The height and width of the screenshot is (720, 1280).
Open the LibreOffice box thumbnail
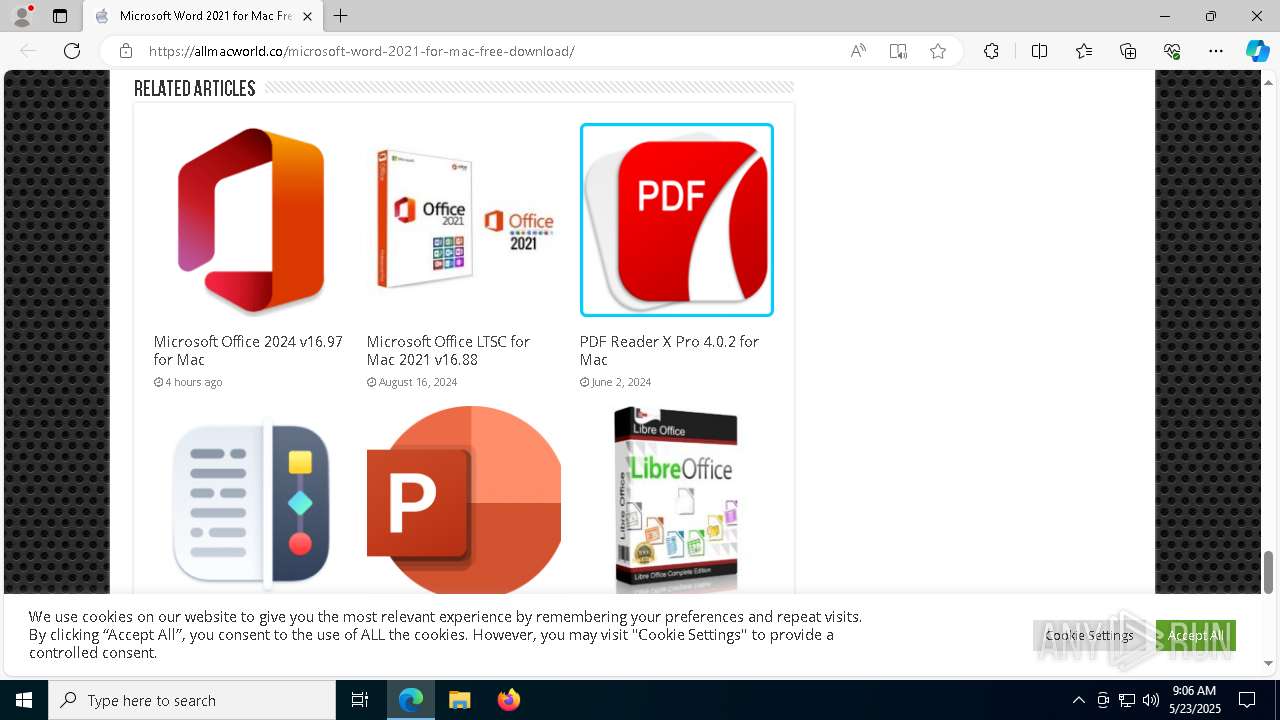pyautogui.click(x=677, y=500)
